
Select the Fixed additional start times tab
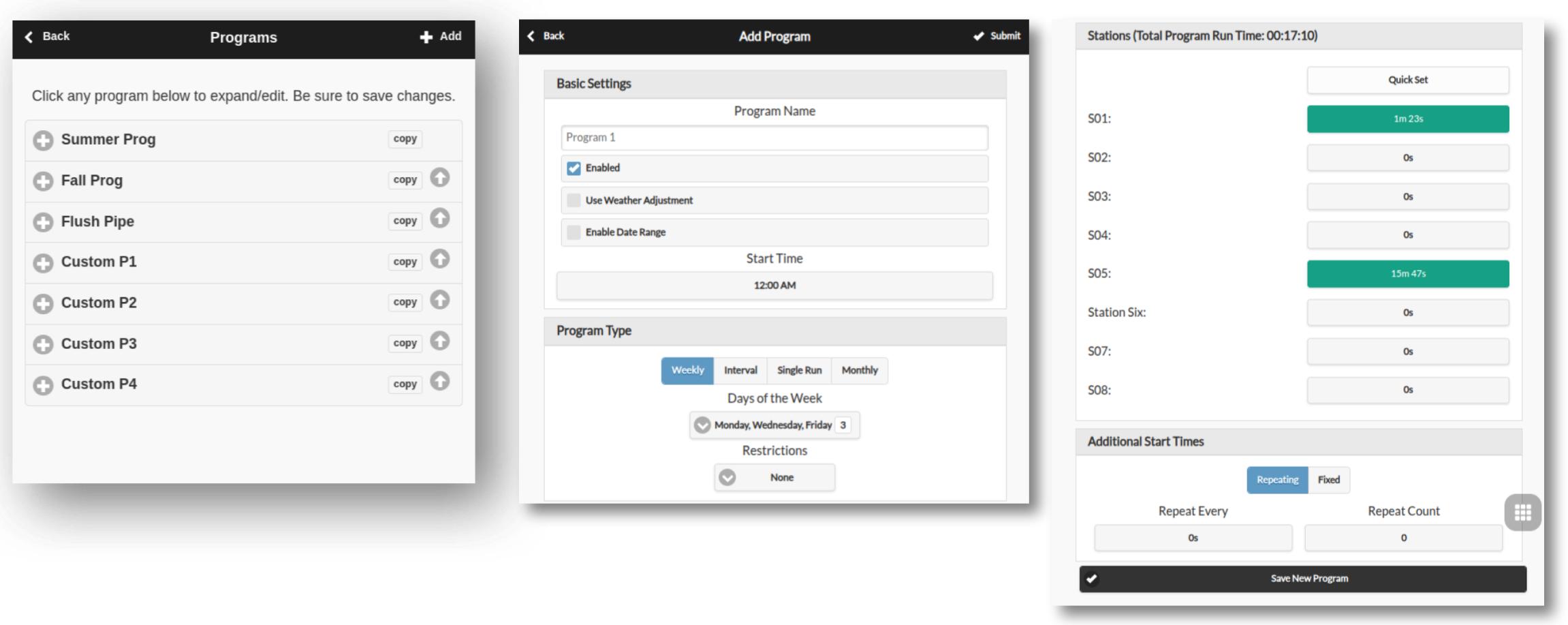(1328, 480)
